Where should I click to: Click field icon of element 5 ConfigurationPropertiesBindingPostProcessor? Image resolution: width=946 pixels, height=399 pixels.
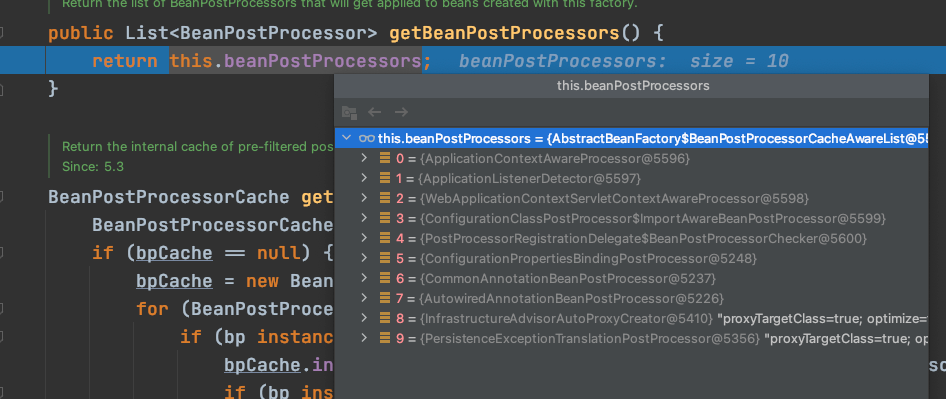[x=385, y=258]
